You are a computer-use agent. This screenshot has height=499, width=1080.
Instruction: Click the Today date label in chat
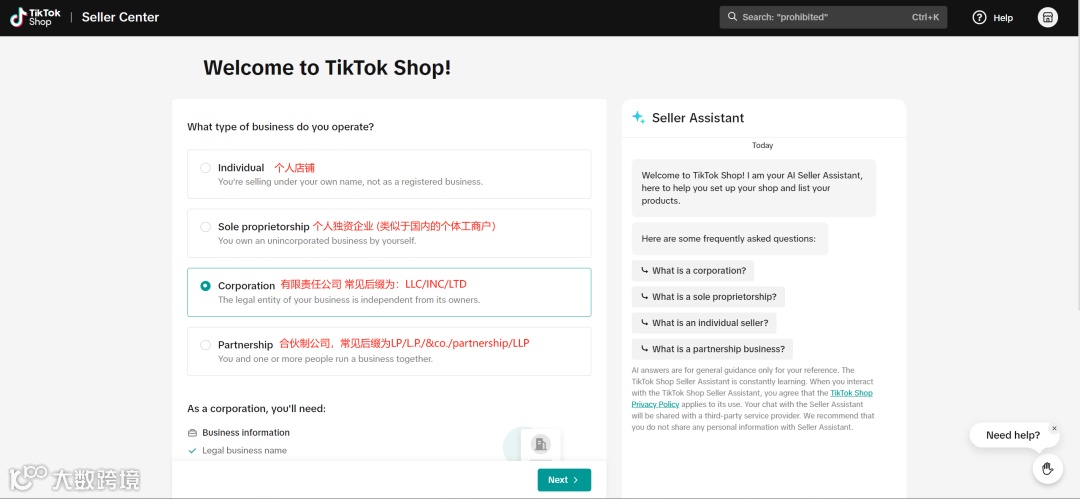point(762,145)
